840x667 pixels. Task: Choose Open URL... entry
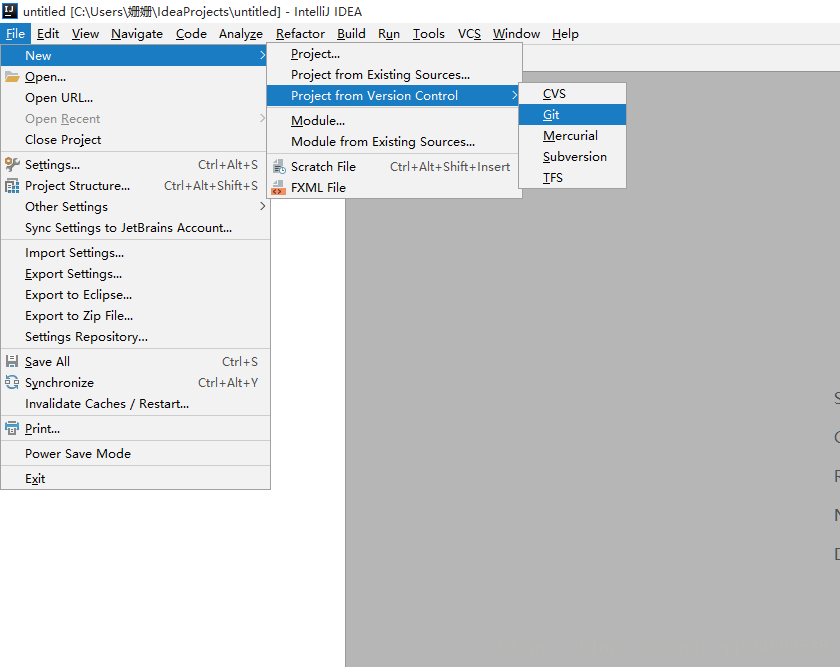(x=135, y=98)
